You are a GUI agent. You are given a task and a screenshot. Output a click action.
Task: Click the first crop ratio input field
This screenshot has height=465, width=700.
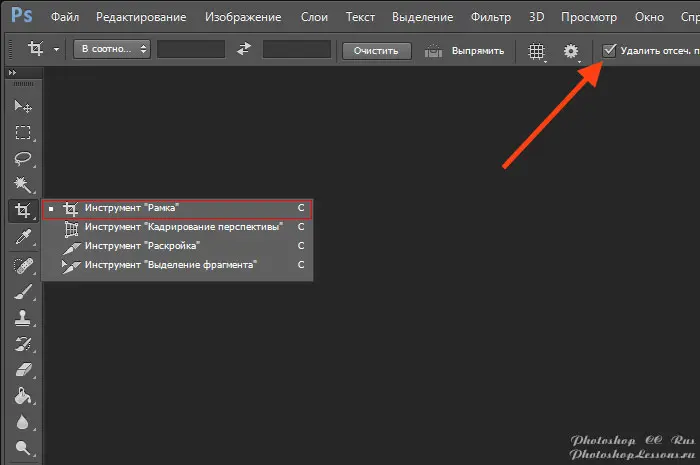(191, 50)
